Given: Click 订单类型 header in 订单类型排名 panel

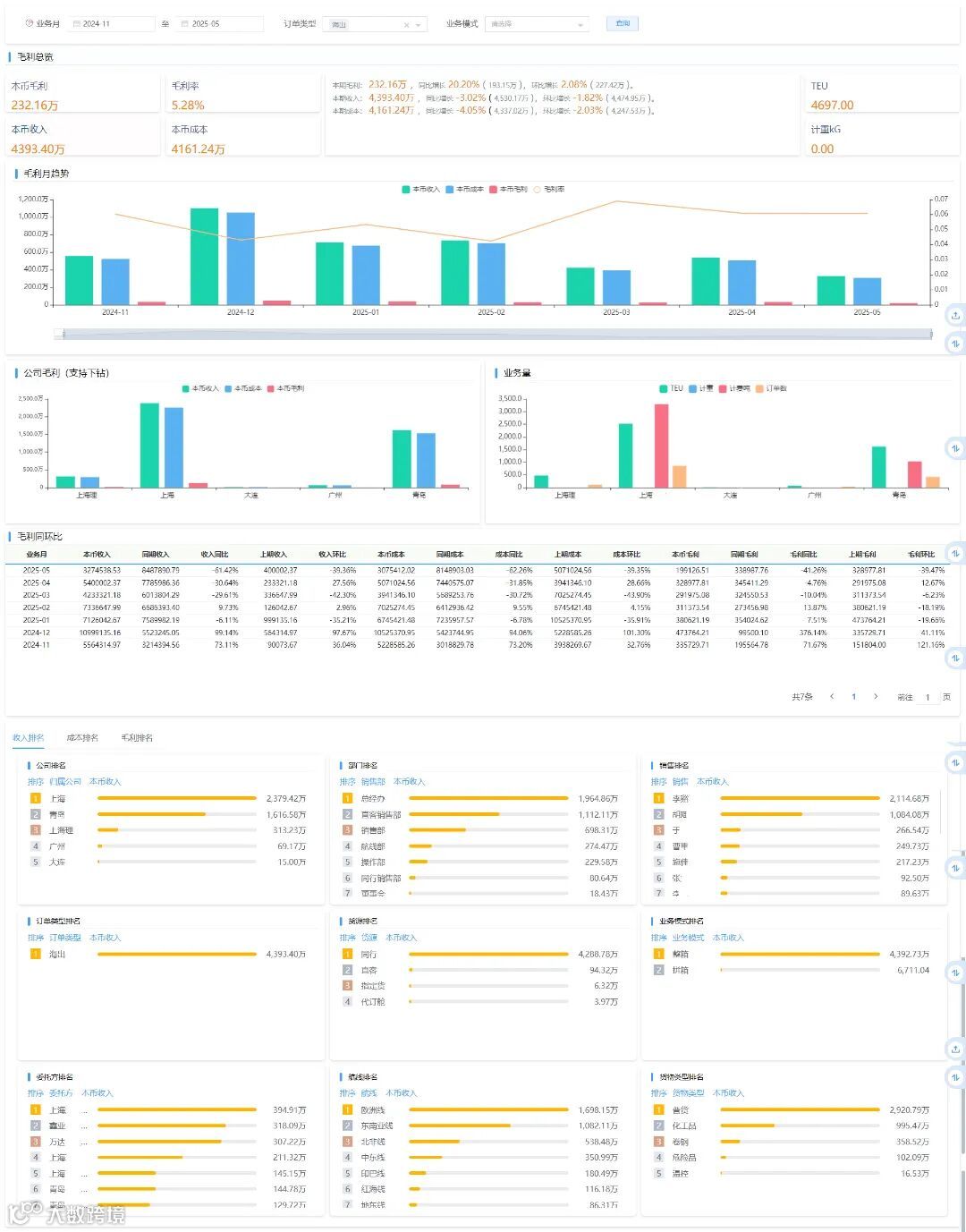Looking at the screenshot, I should tap(65, 938).
